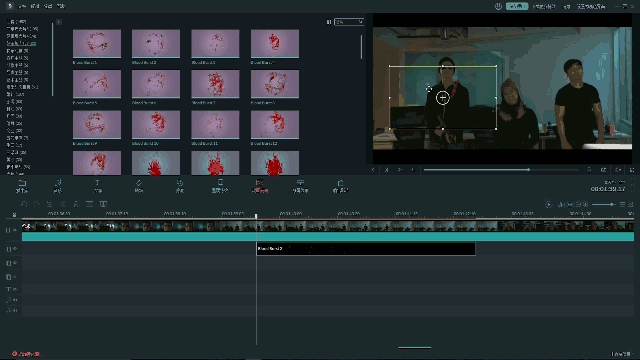Screen dimensions: 640x360
Task: Open the Effects tab with wand icon
Action: pos(180,186)
